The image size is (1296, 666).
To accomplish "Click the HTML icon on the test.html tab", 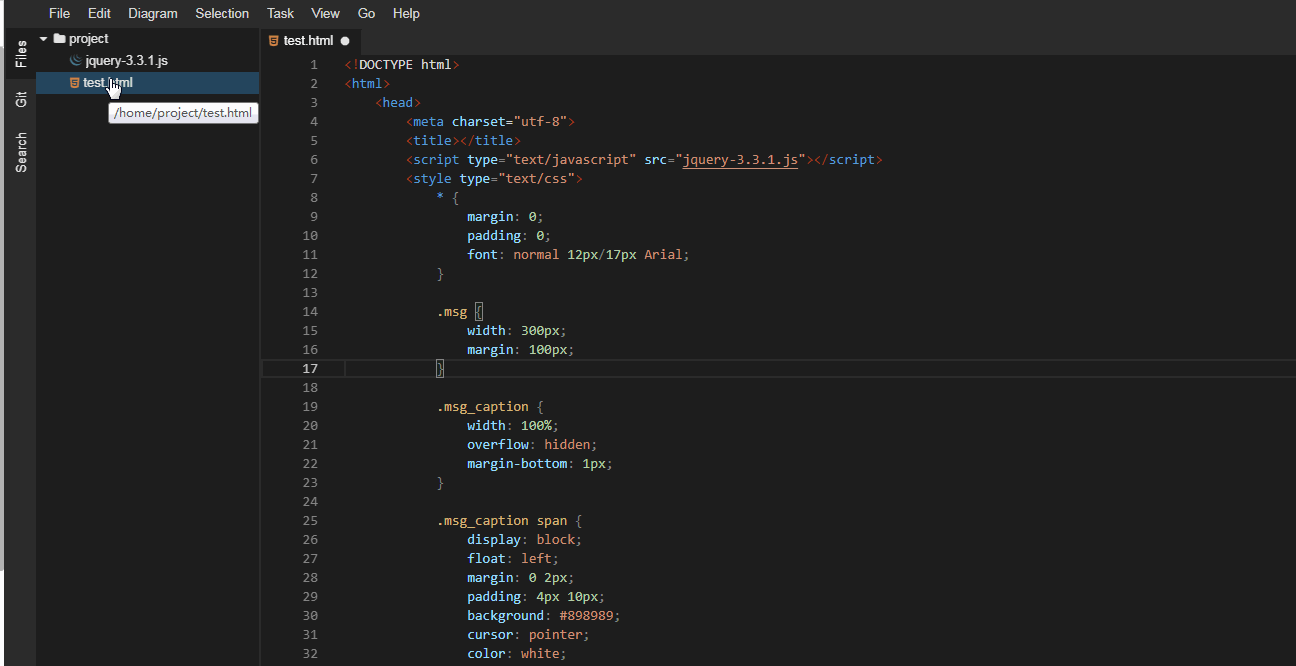I will point(274,41).
